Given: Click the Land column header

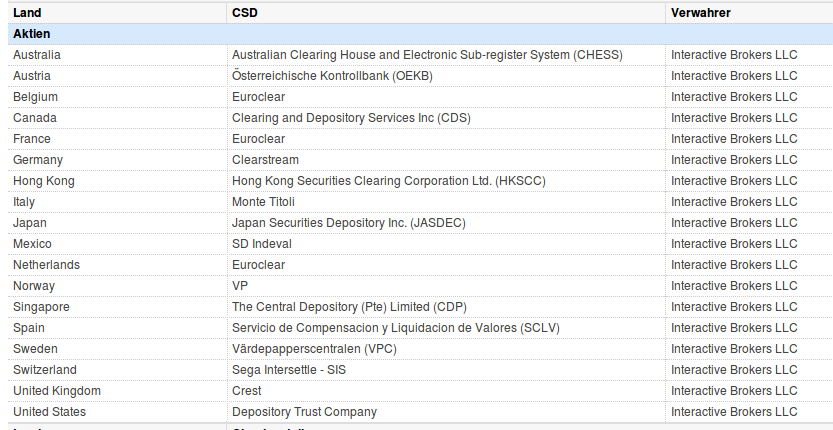Looking at the screenshot, I should pyautogui.click(x=26, y=12).
